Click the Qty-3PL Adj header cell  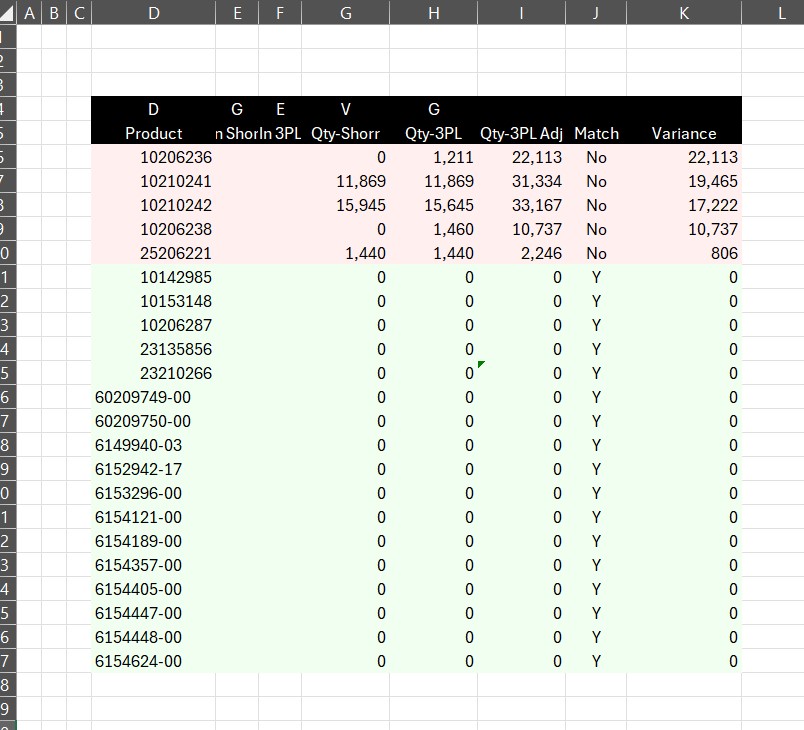coord(521,133)
